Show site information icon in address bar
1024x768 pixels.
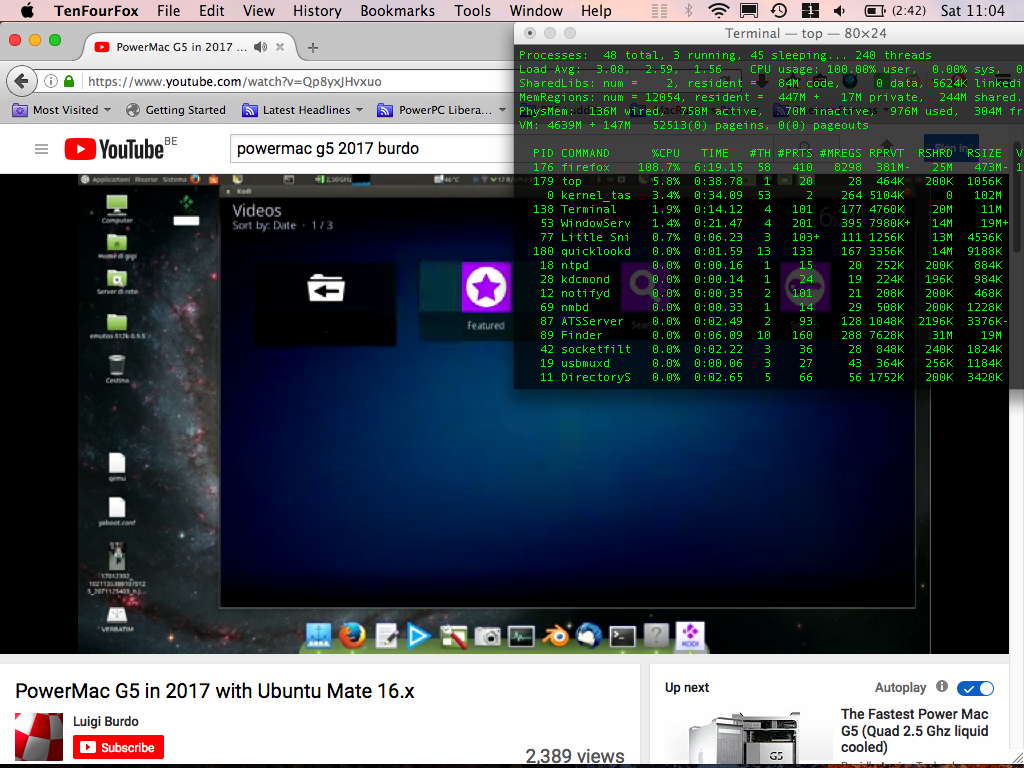tap(50, 82)
